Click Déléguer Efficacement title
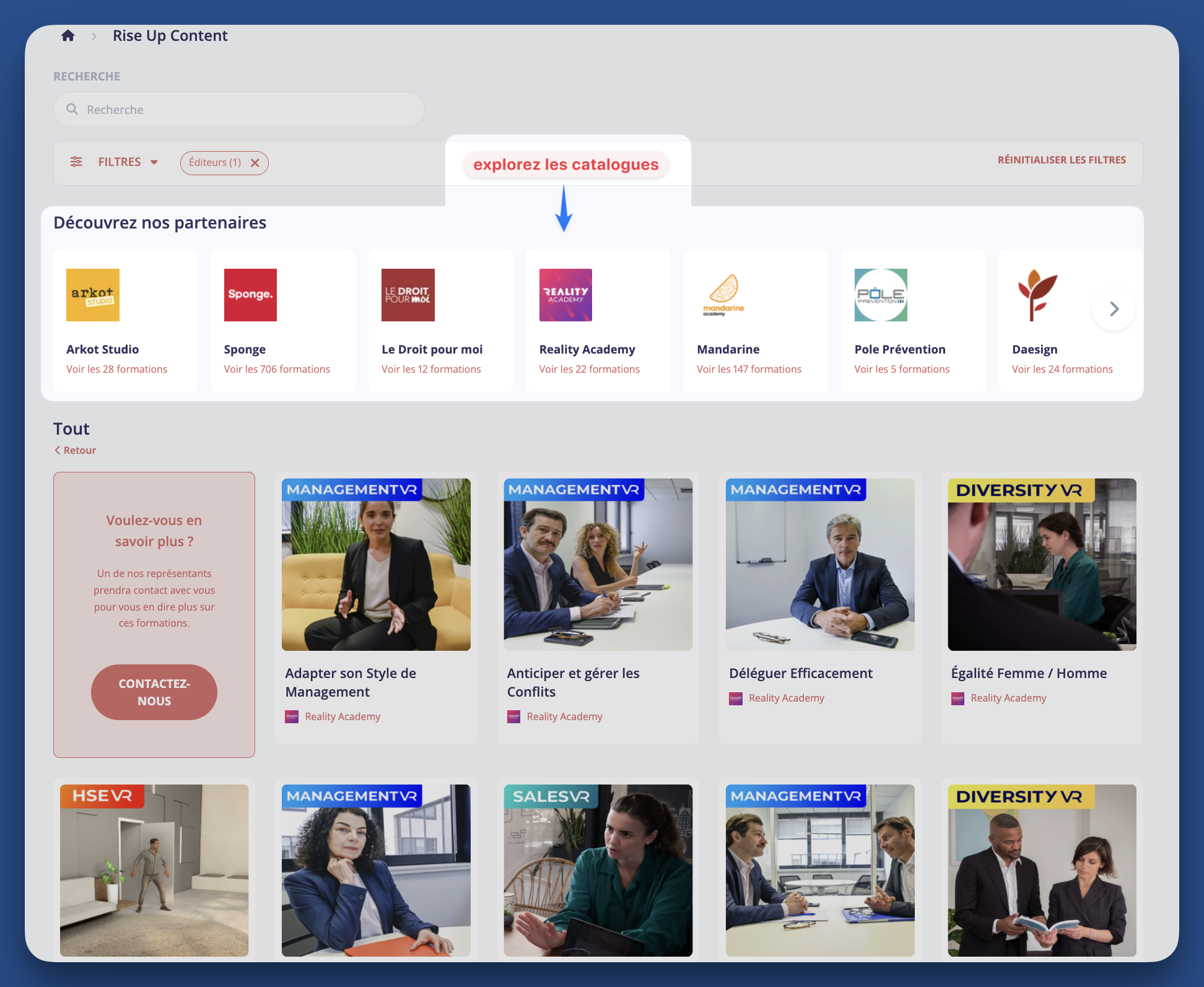 (801, 673)
